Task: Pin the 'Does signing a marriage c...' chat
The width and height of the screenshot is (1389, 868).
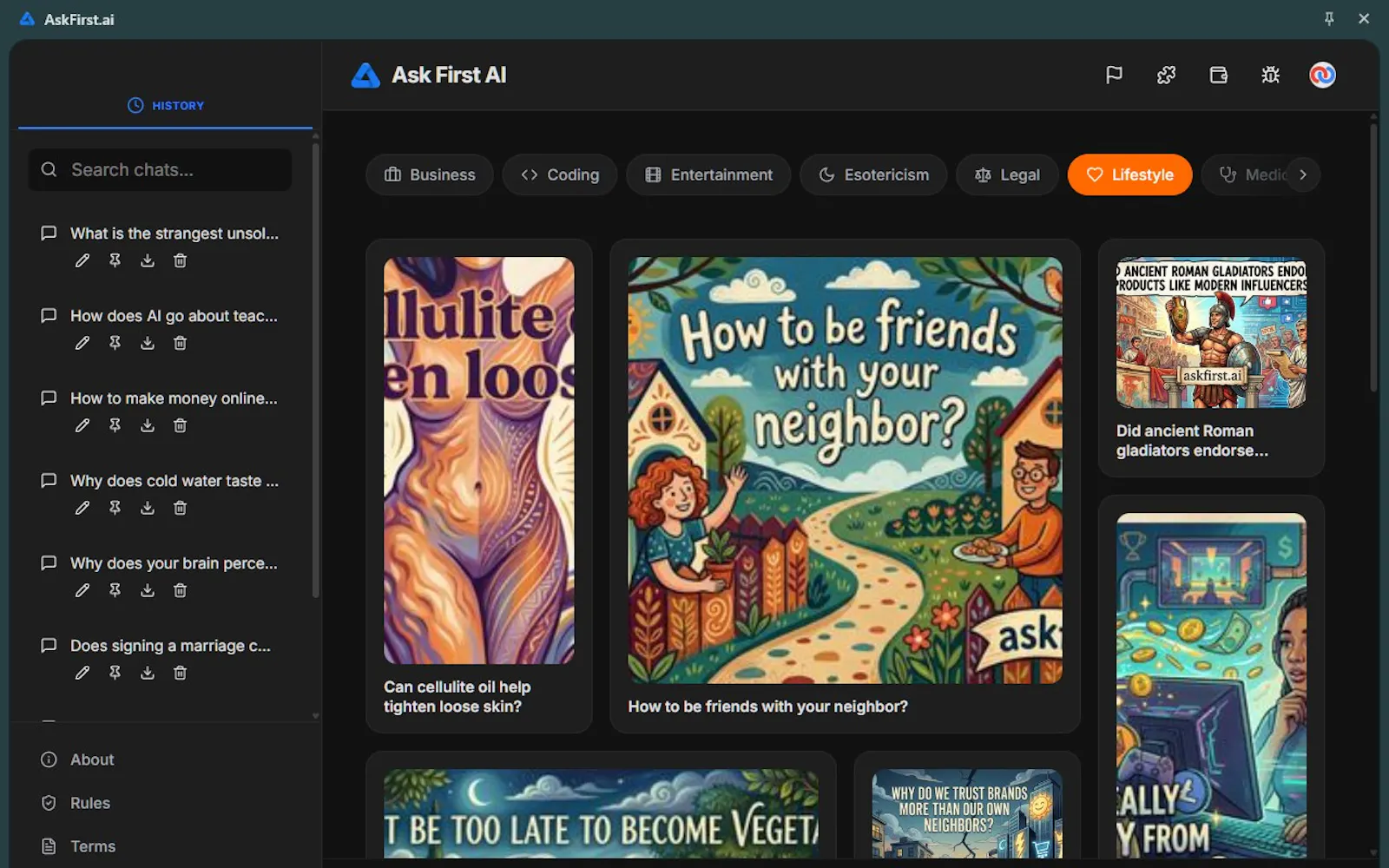Action: (115, 673)
